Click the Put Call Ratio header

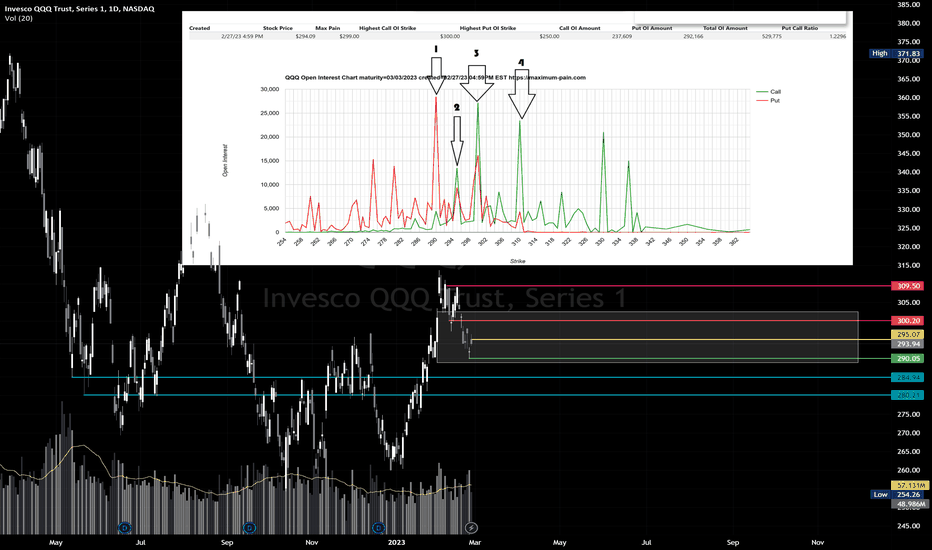(799, 28)
